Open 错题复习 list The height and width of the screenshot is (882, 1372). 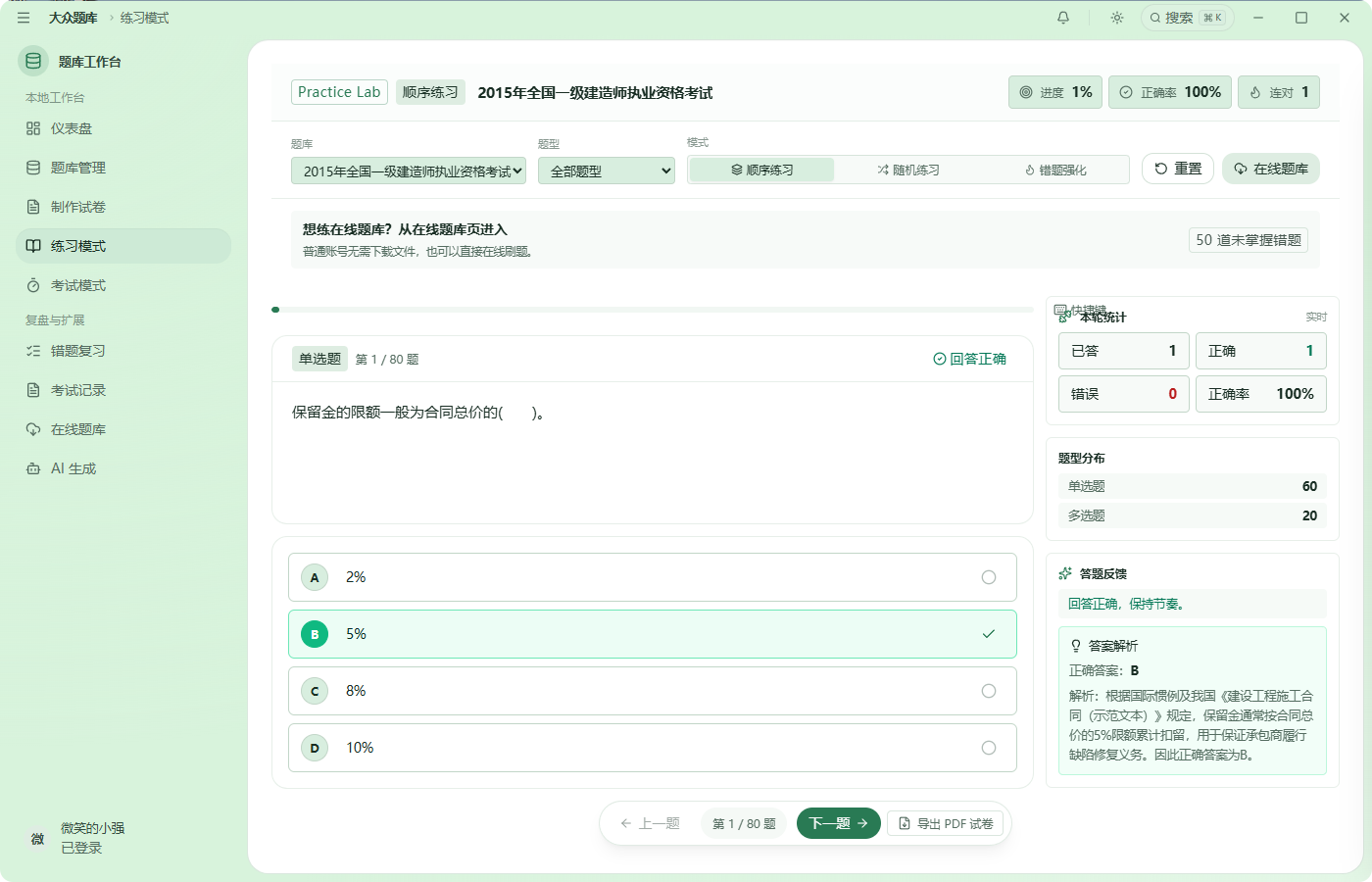(x=123, y=351)
